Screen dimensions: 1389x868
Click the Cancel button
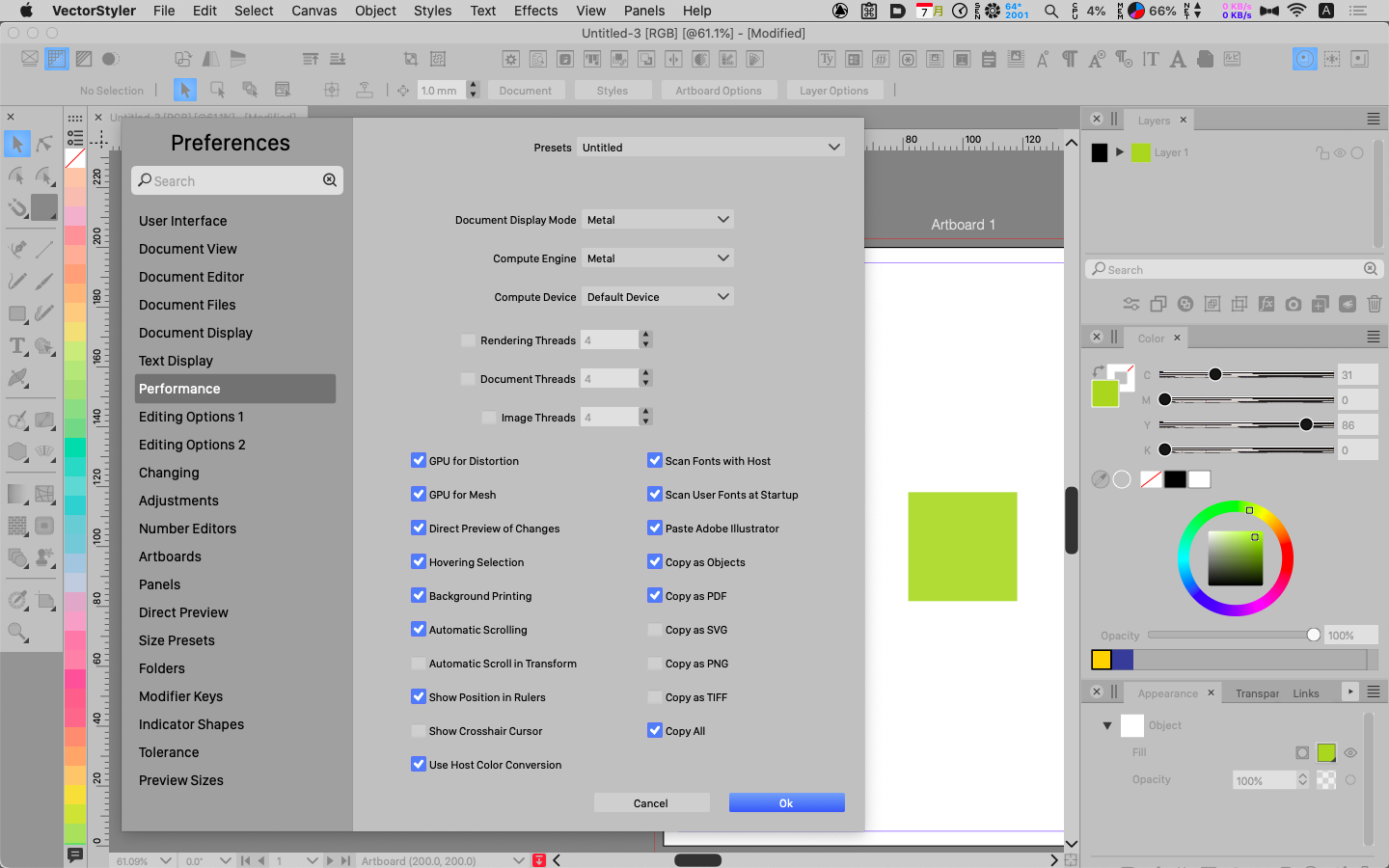pos(651,803)
